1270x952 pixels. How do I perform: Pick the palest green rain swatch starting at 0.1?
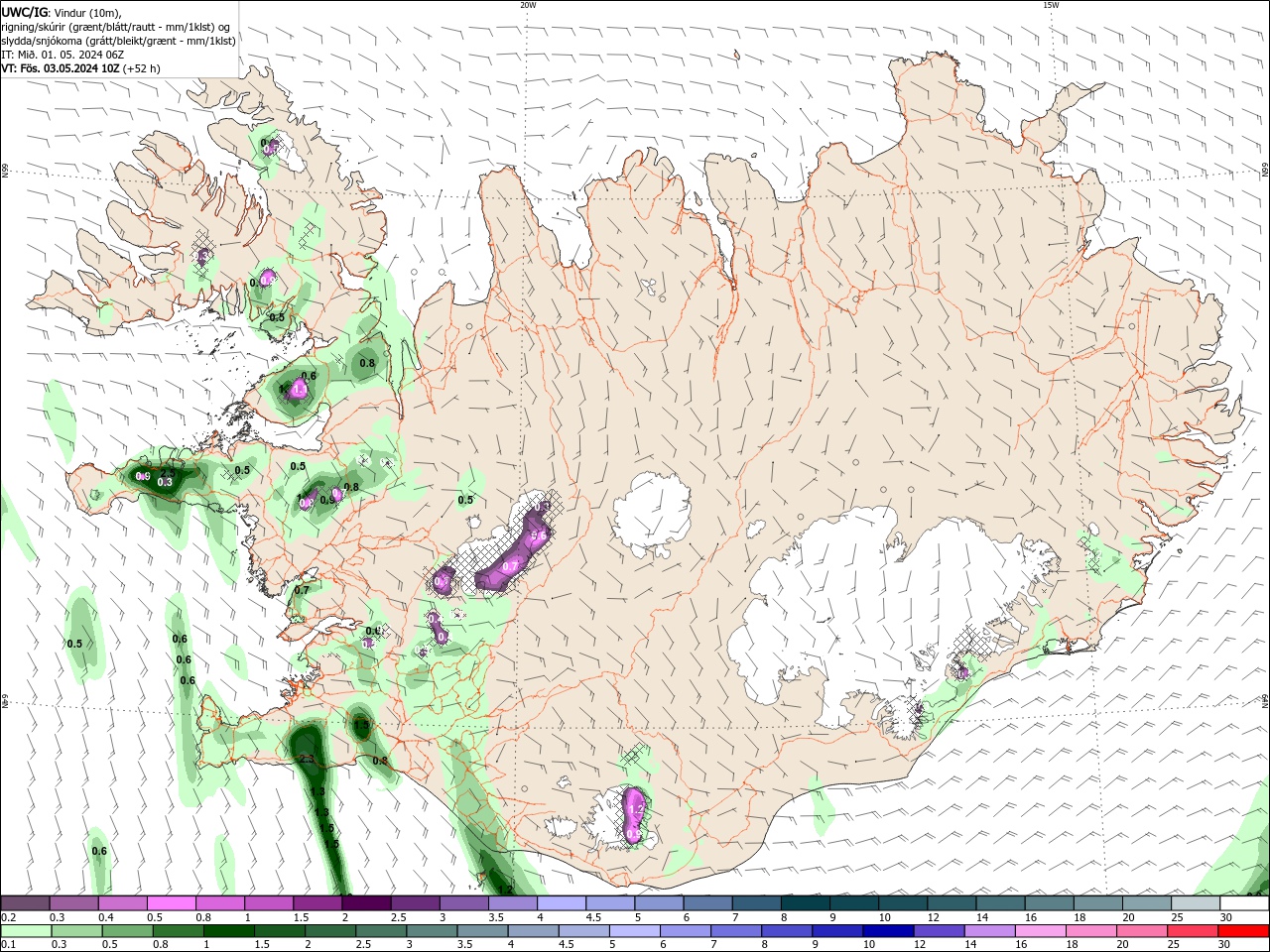coord(26,931)
